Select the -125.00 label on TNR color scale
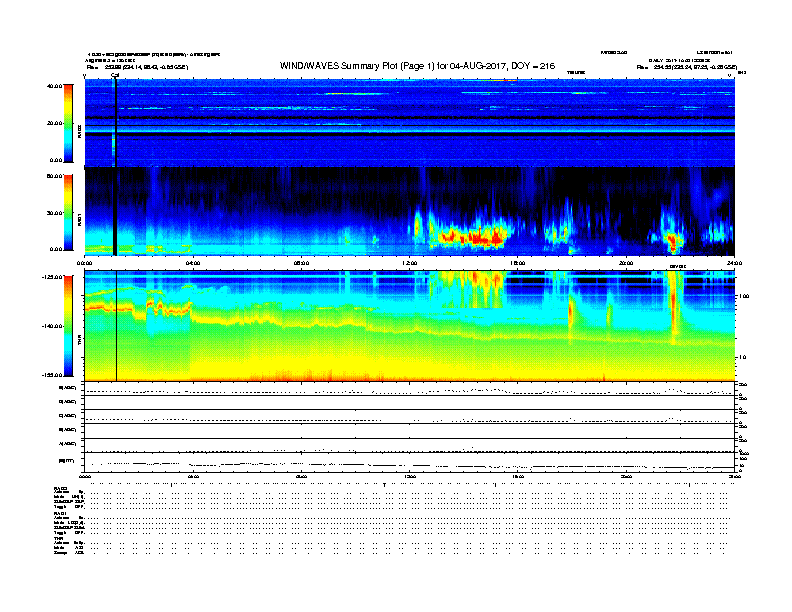792x612 pixels. tap(52, 277)
